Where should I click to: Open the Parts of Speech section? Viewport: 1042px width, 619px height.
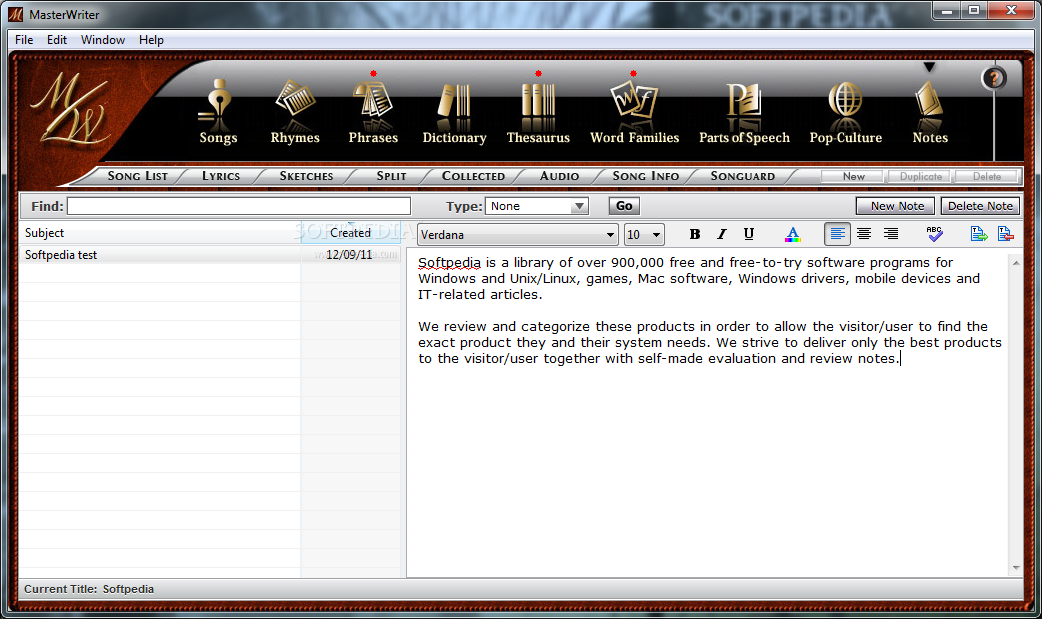tap(744, 112)
